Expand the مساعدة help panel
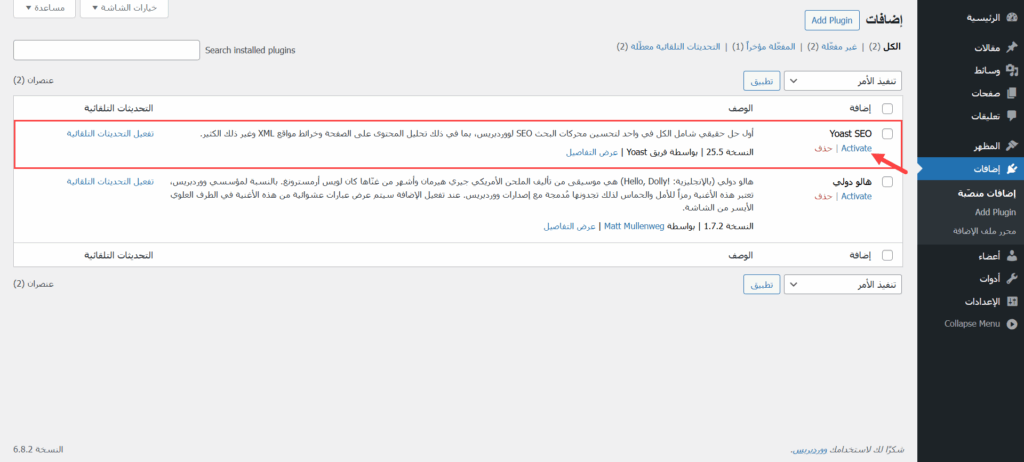 44,8
